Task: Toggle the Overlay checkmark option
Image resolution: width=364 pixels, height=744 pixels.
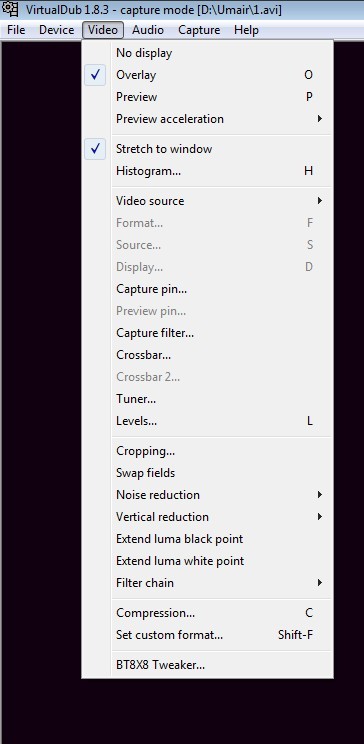Action: click(207, 75)
